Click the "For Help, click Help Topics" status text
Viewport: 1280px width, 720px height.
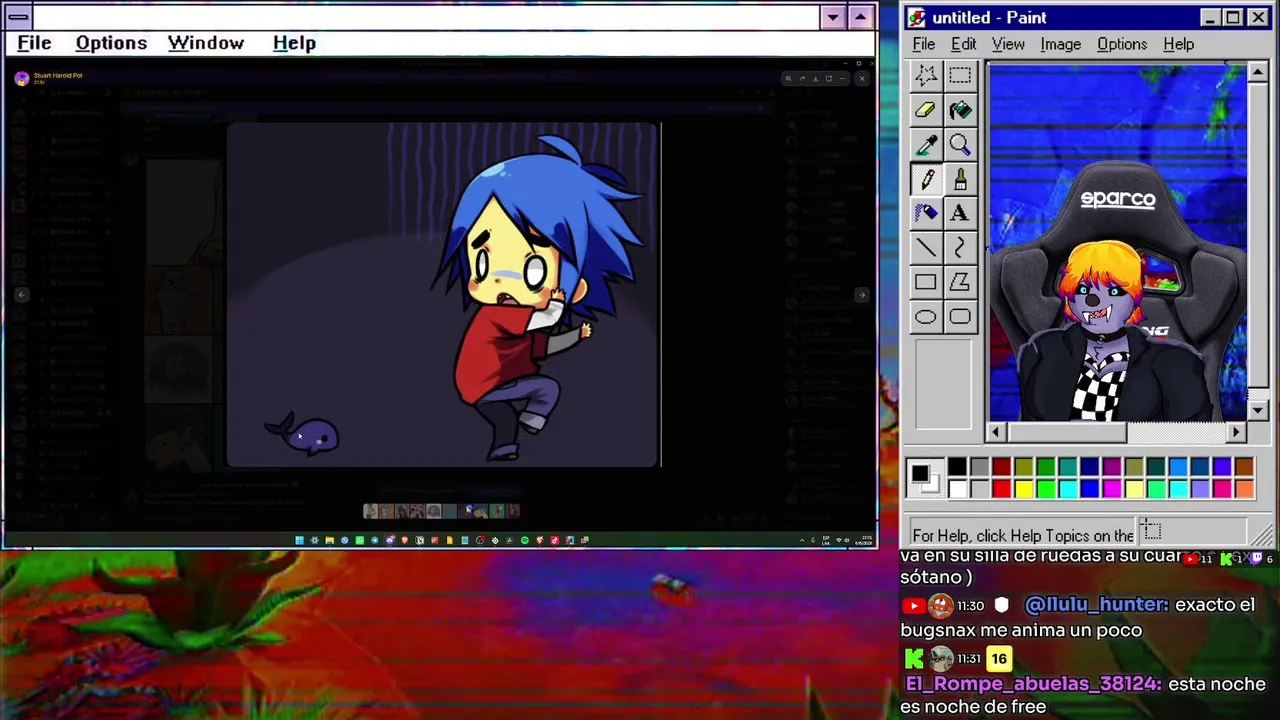click(1023, 536)
